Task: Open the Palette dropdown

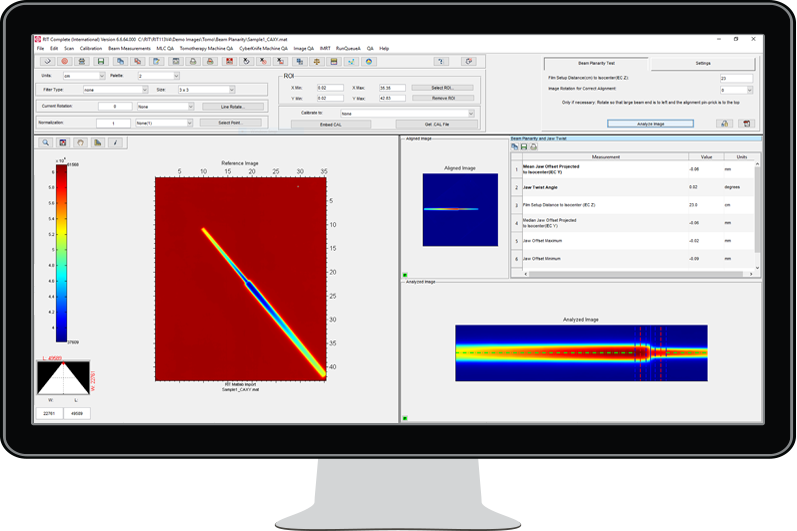Action: pyautogui.click(x=158, y=76)
